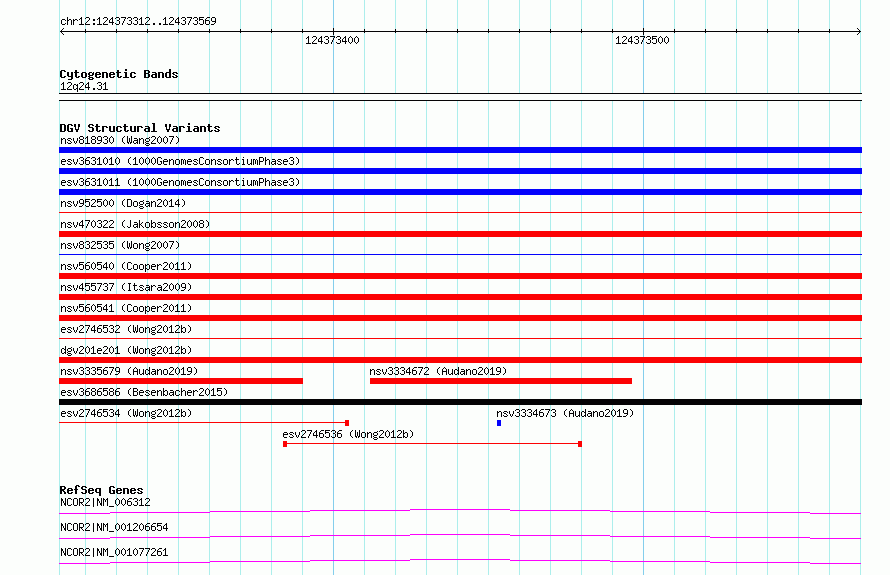Click the nsv952500 (Dogan2014) label
Screen dimensions: 890x575
pos(123,203)
